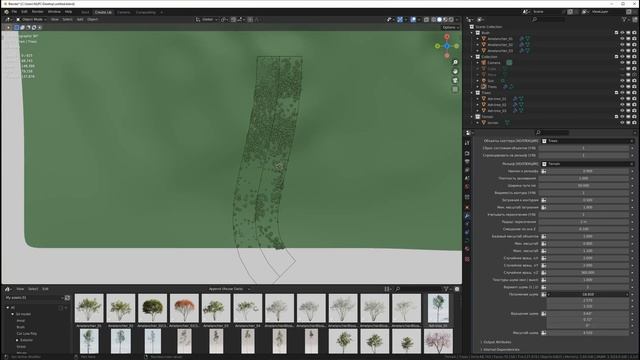Toggle render camera icon of Terrain collection

(634, 117)
